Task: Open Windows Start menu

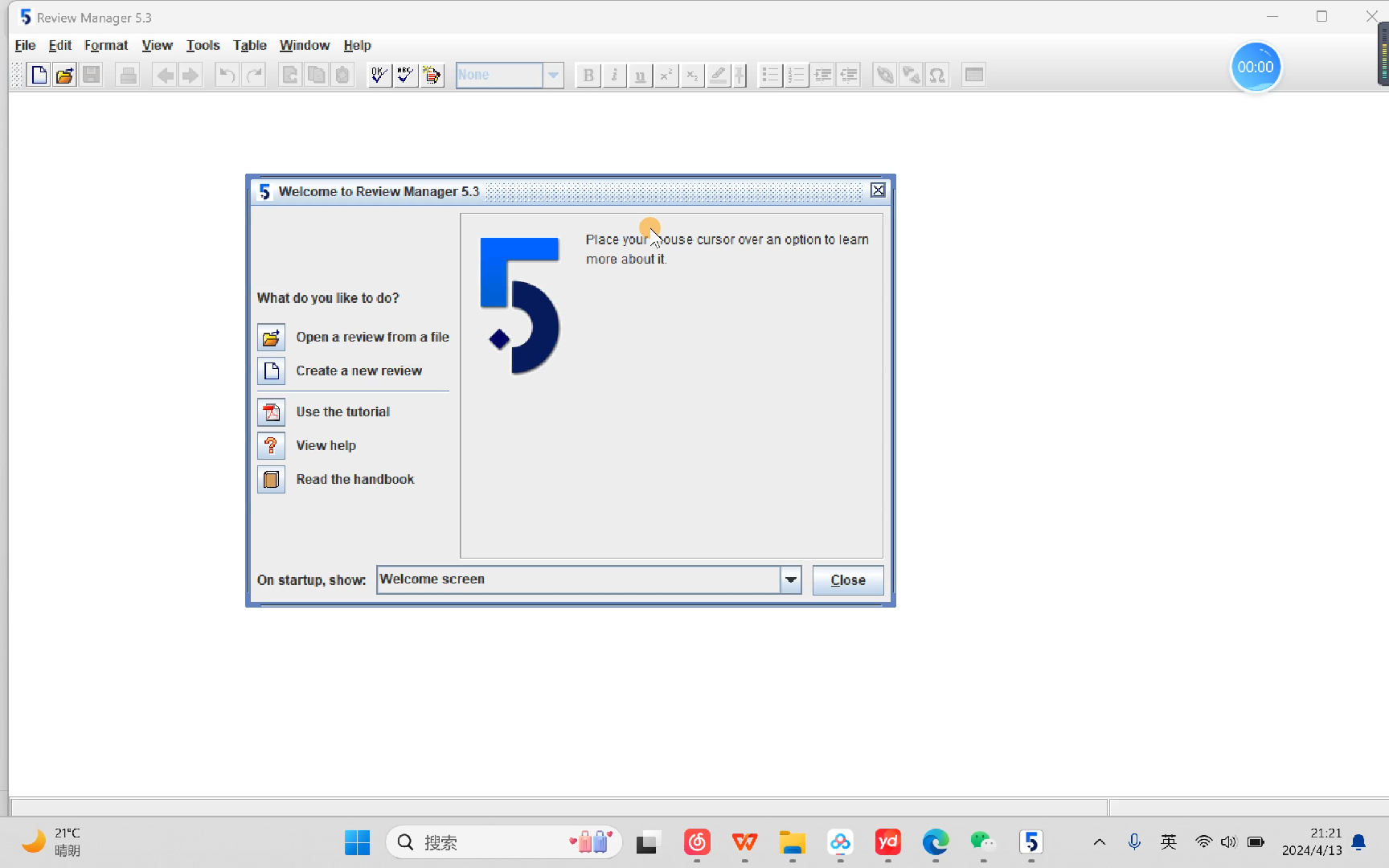Action: (357, 842)
